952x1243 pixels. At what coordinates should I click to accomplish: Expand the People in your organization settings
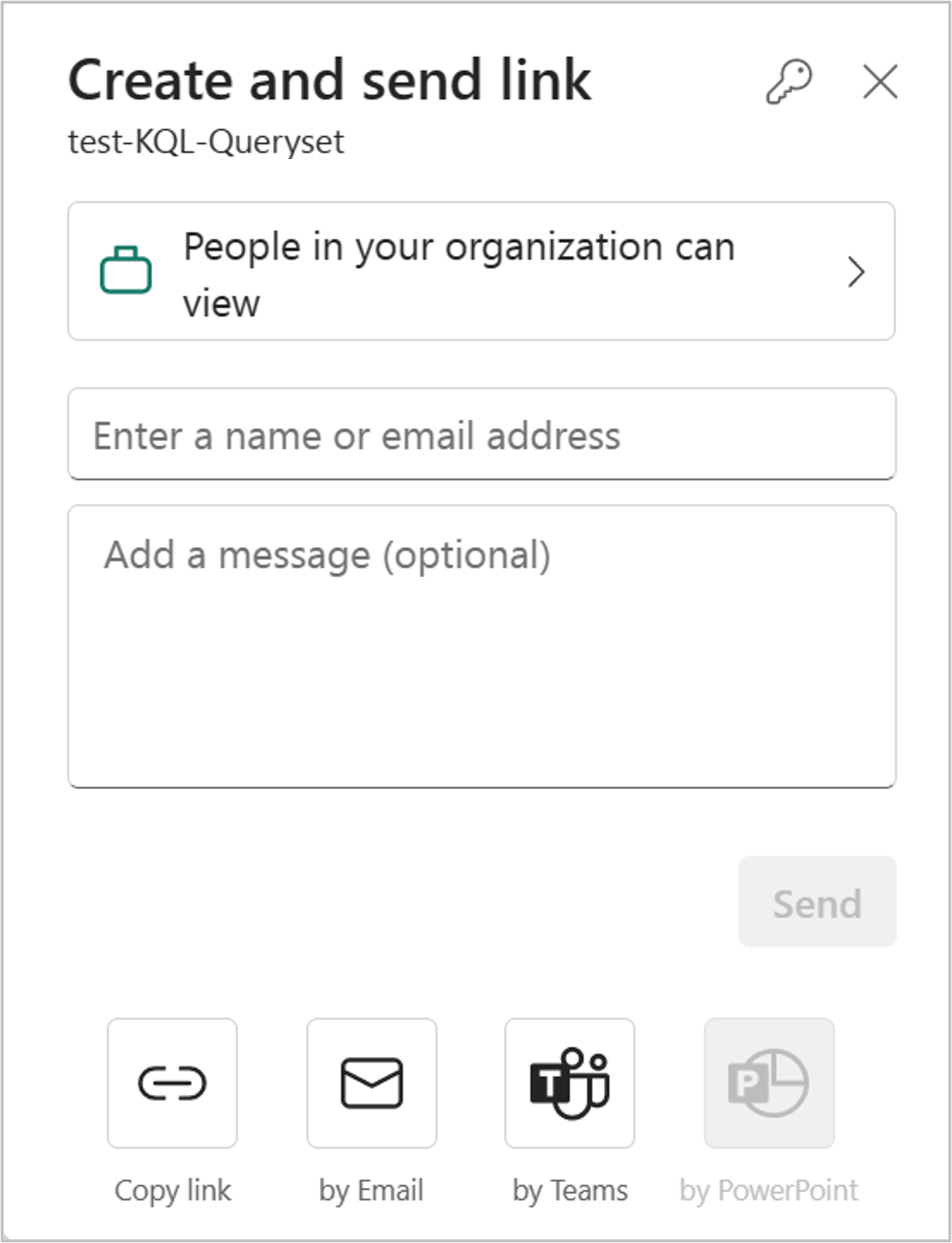pyautogui.click(x=480, y=271)
